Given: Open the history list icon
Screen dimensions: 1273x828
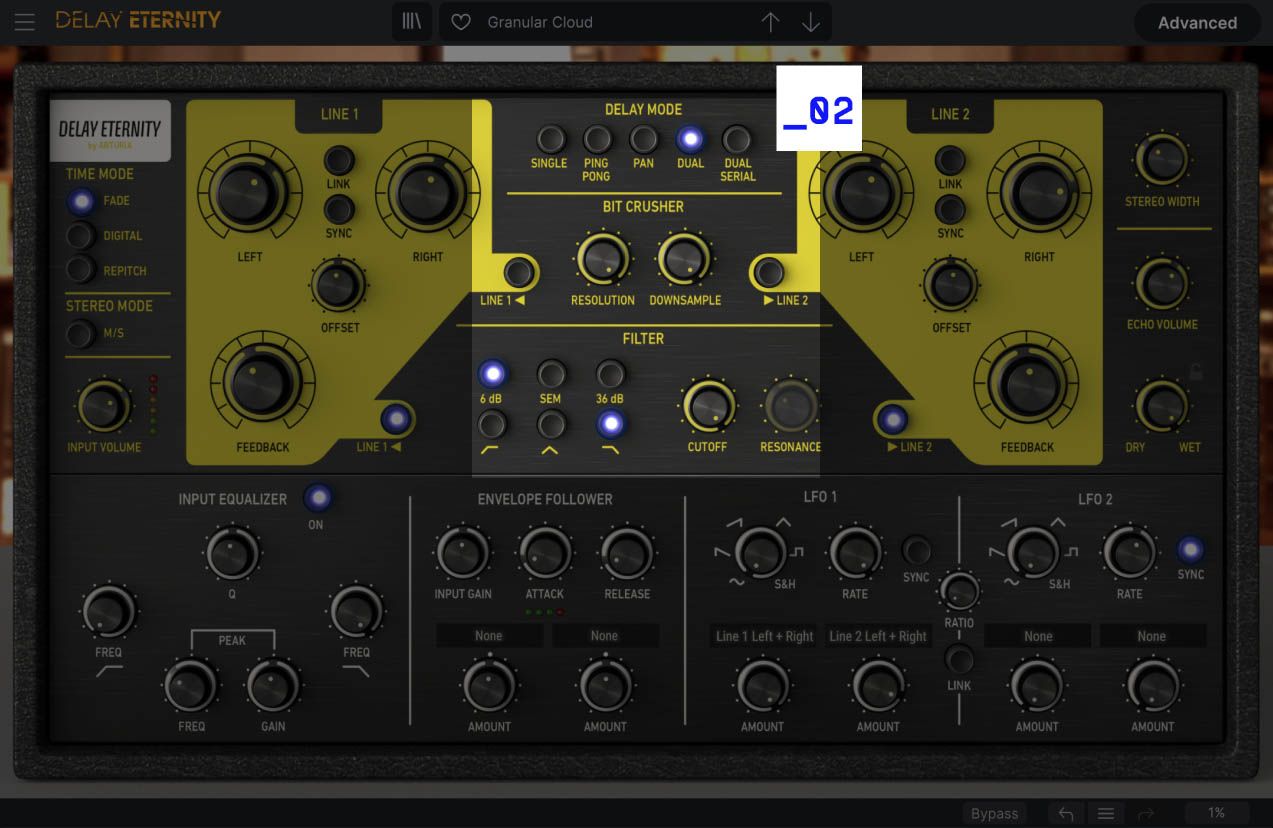Looking at the screenshot, I should pyautogui.click(x=1106, y=814).
